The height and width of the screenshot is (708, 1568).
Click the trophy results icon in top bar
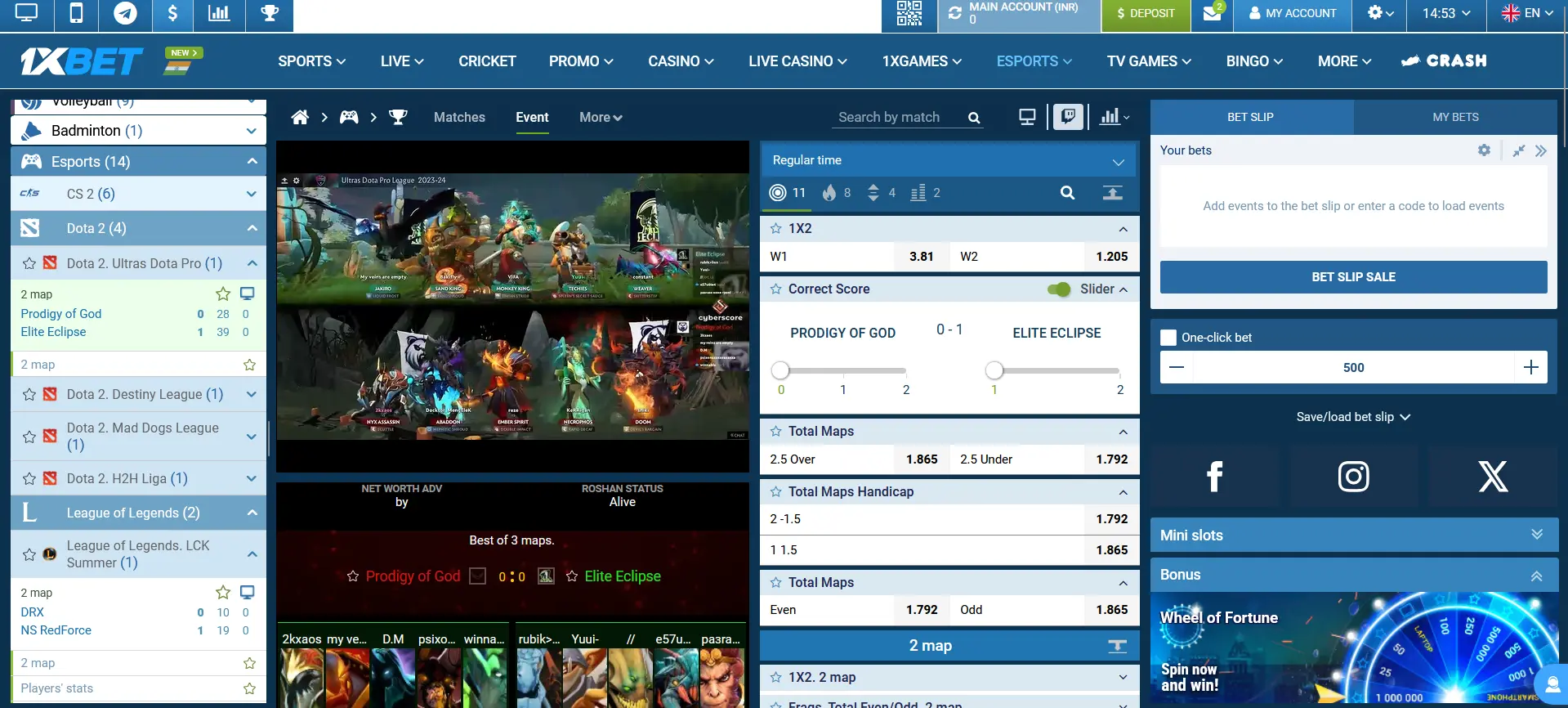(270, 13)
